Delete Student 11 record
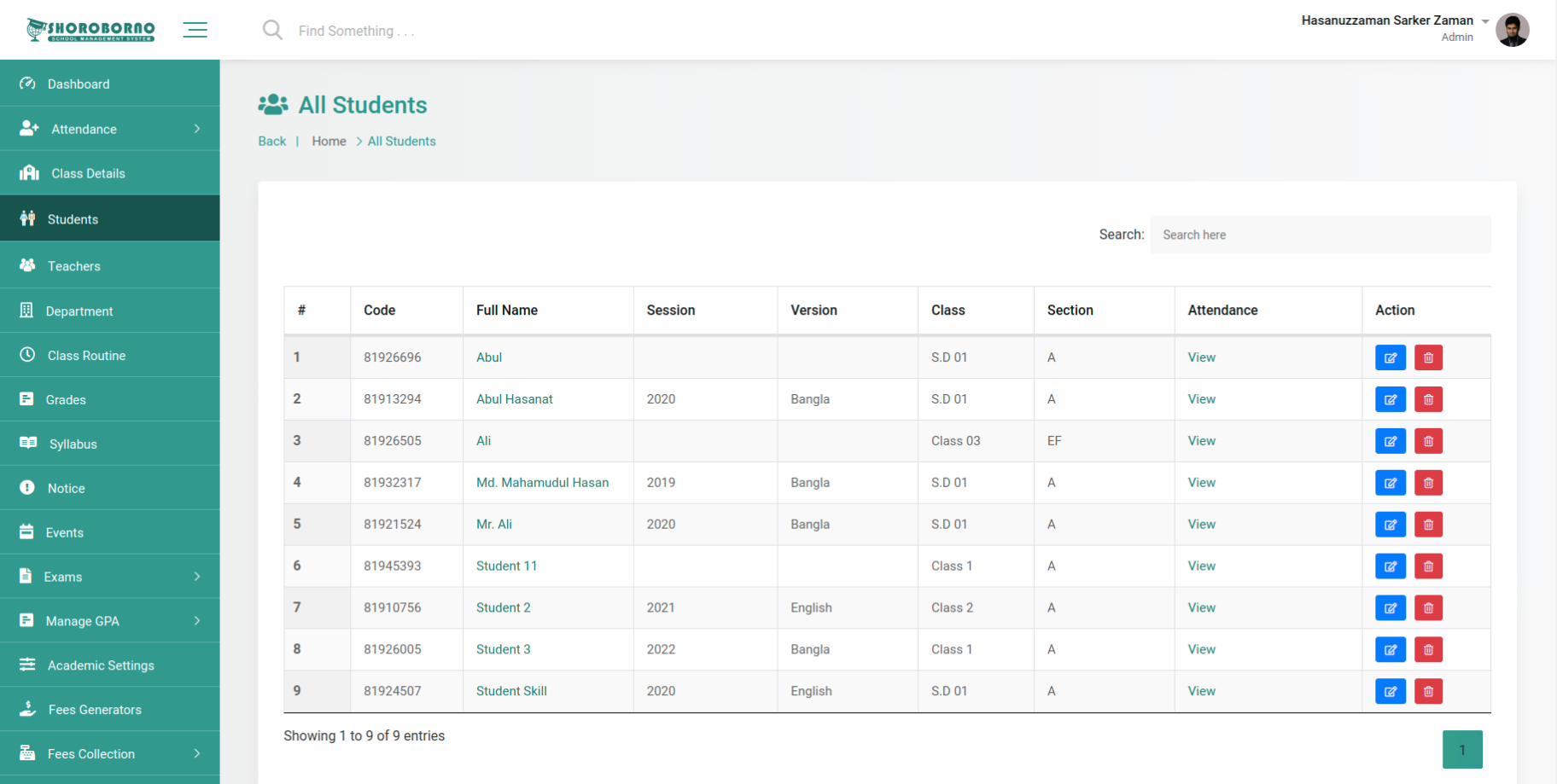1557x784 pixels. [x=1428, y=566]
